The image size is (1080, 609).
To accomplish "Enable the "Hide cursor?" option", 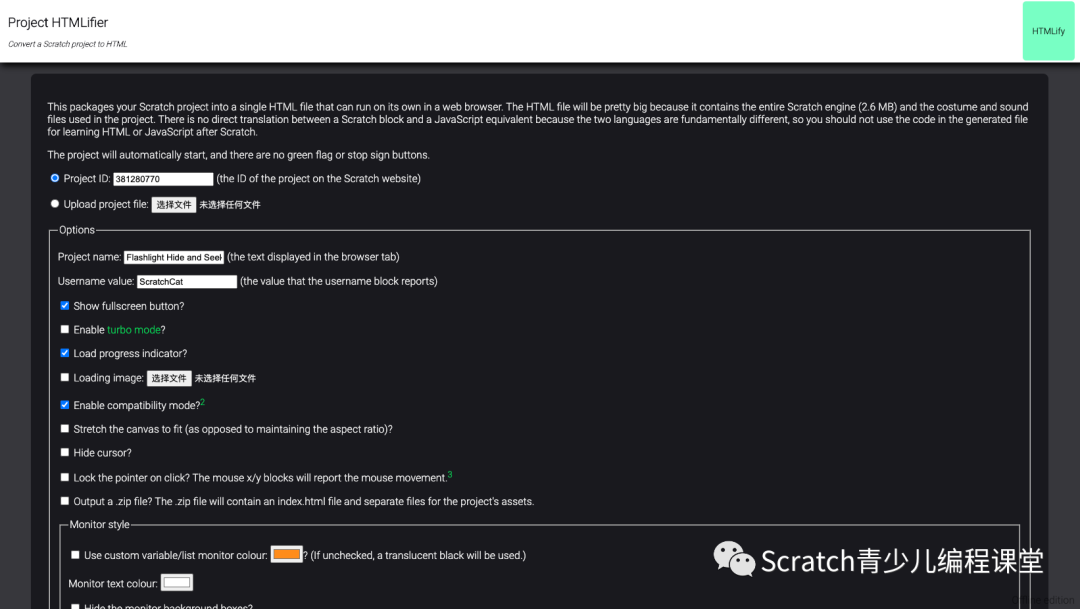I will (x=64, y=453).
